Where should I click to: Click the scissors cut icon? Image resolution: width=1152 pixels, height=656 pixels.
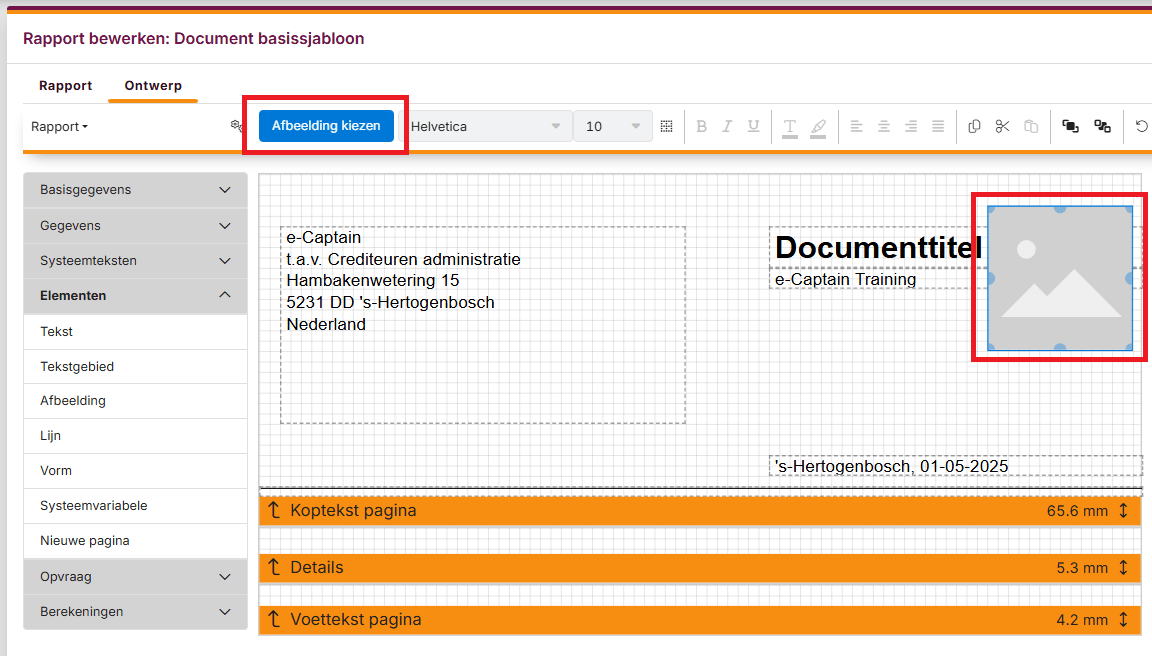pos(1002,126)
